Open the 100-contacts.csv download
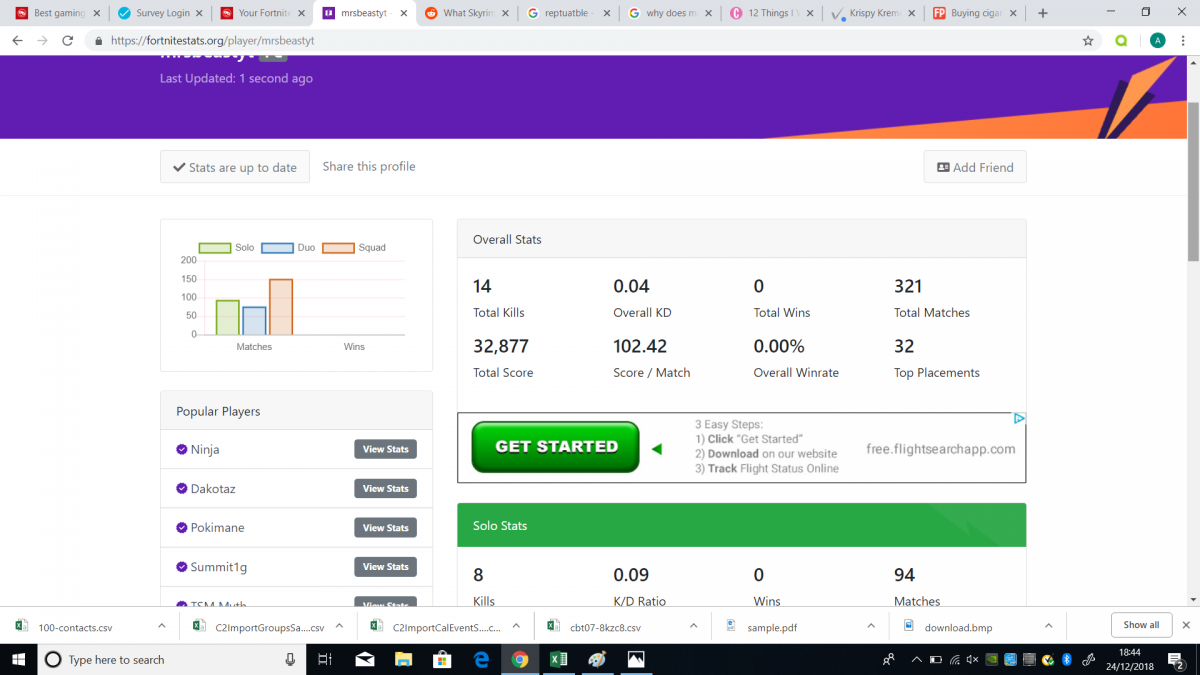The width and height of the screenshot is (1200, 675). click(x=75, y=627)
